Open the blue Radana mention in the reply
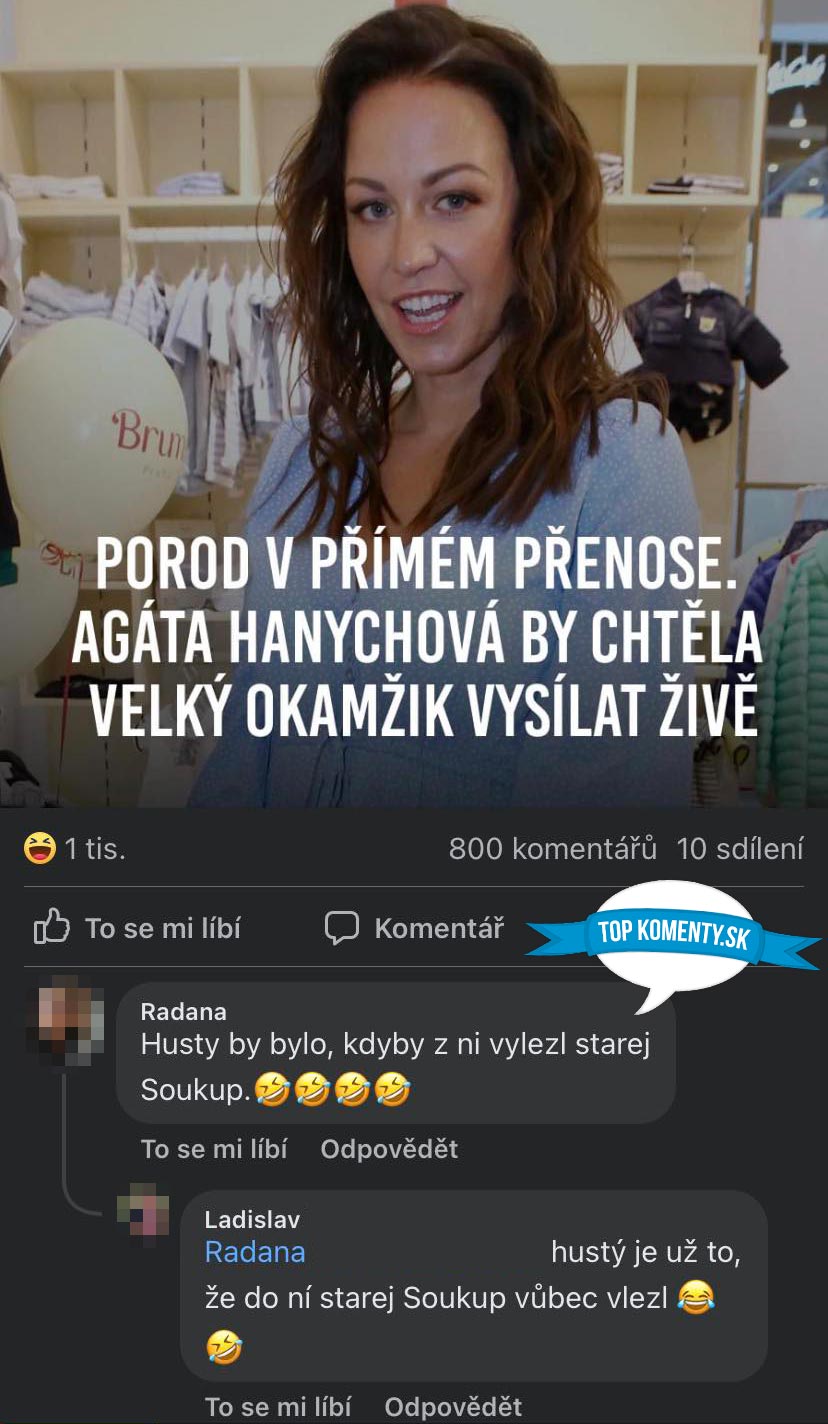The width and height of the screenshot is (828, 1424). [255, 1252]
